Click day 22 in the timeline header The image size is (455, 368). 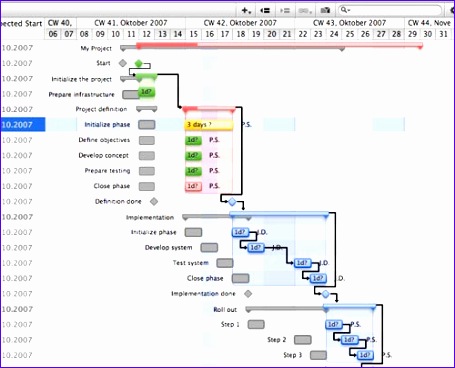point(303,34)
